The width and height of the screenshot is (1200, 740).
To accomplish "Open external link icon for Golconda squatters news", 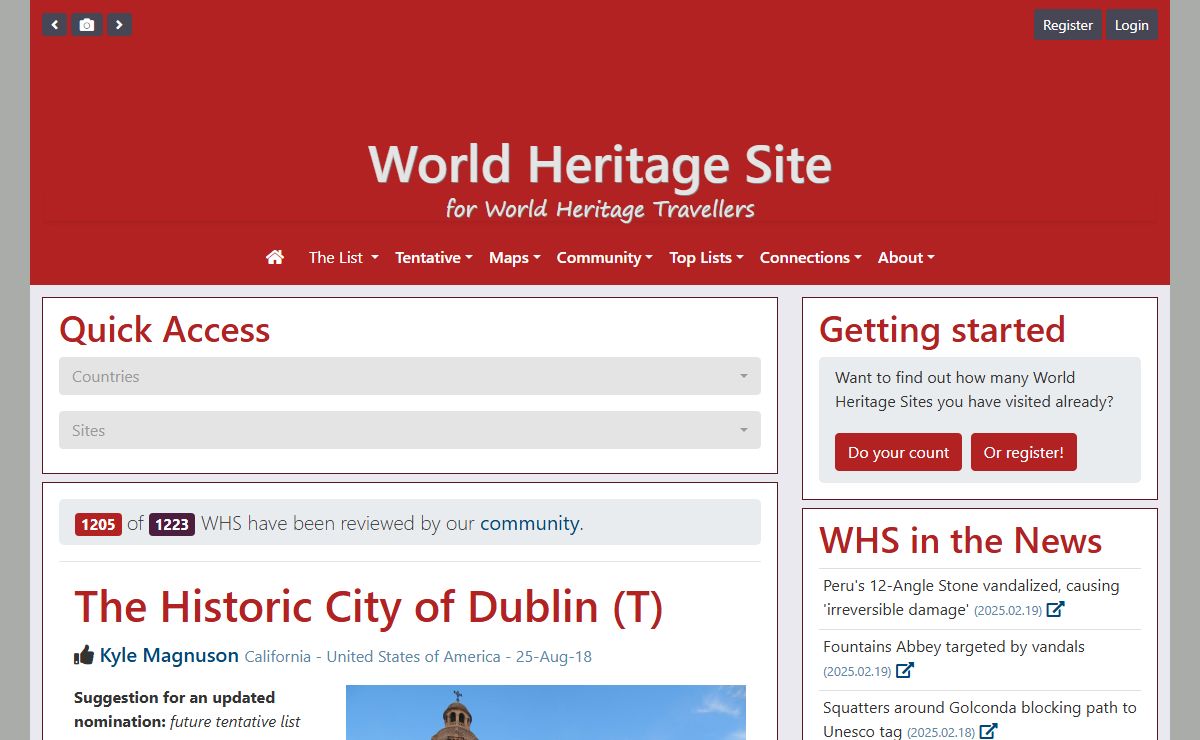I will (x=988, y=731).
